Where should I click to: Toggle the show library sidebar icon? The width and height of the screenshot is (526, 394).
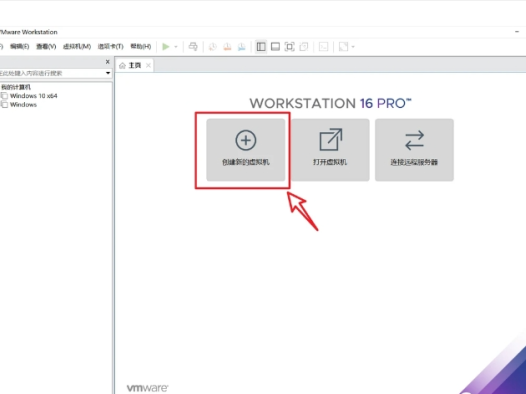point(261,47)
